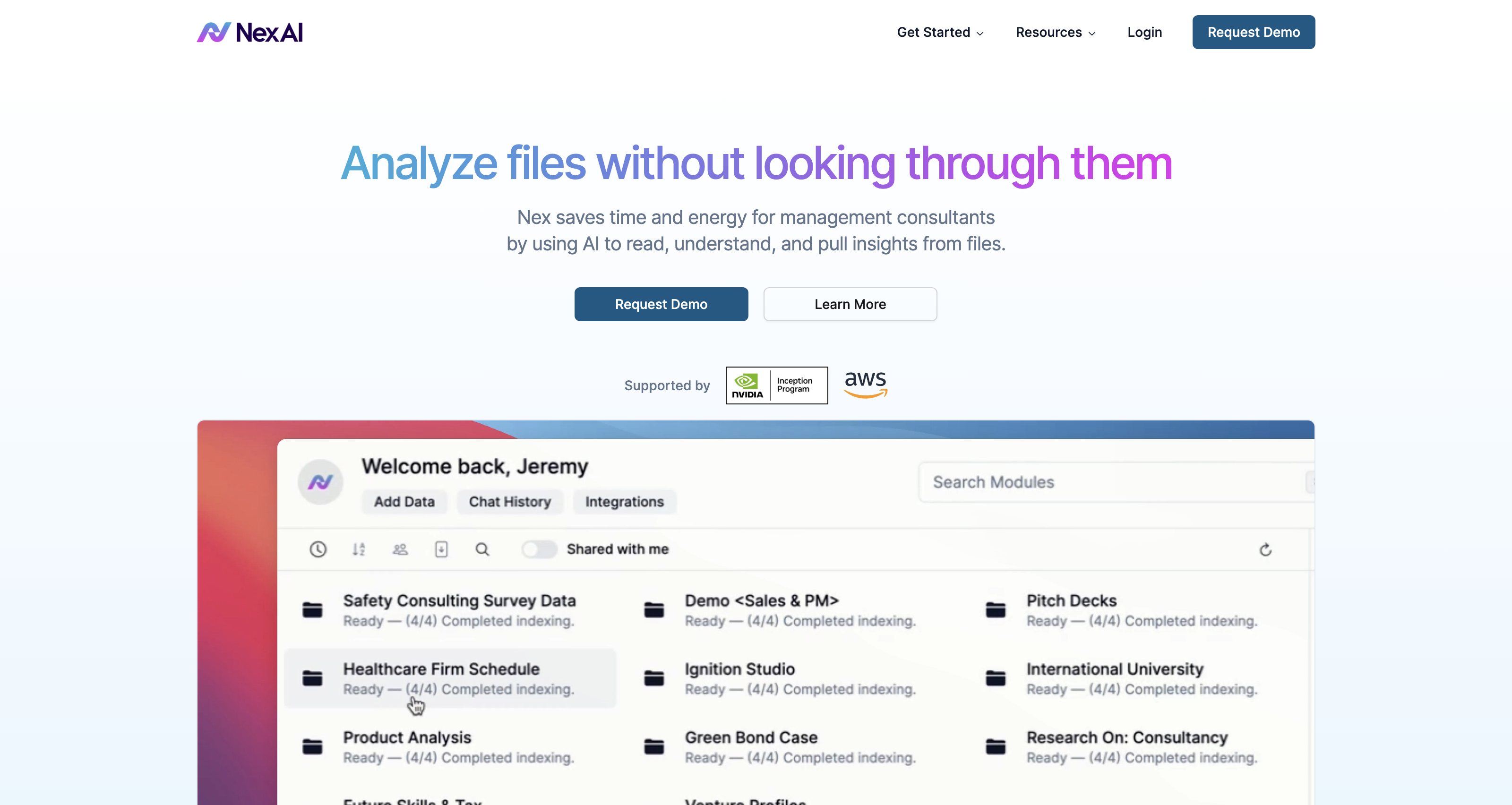Click the clock recent-history icon
Image resolution: width=1512 pixels, height=805 pixels.
click(318, 549)
